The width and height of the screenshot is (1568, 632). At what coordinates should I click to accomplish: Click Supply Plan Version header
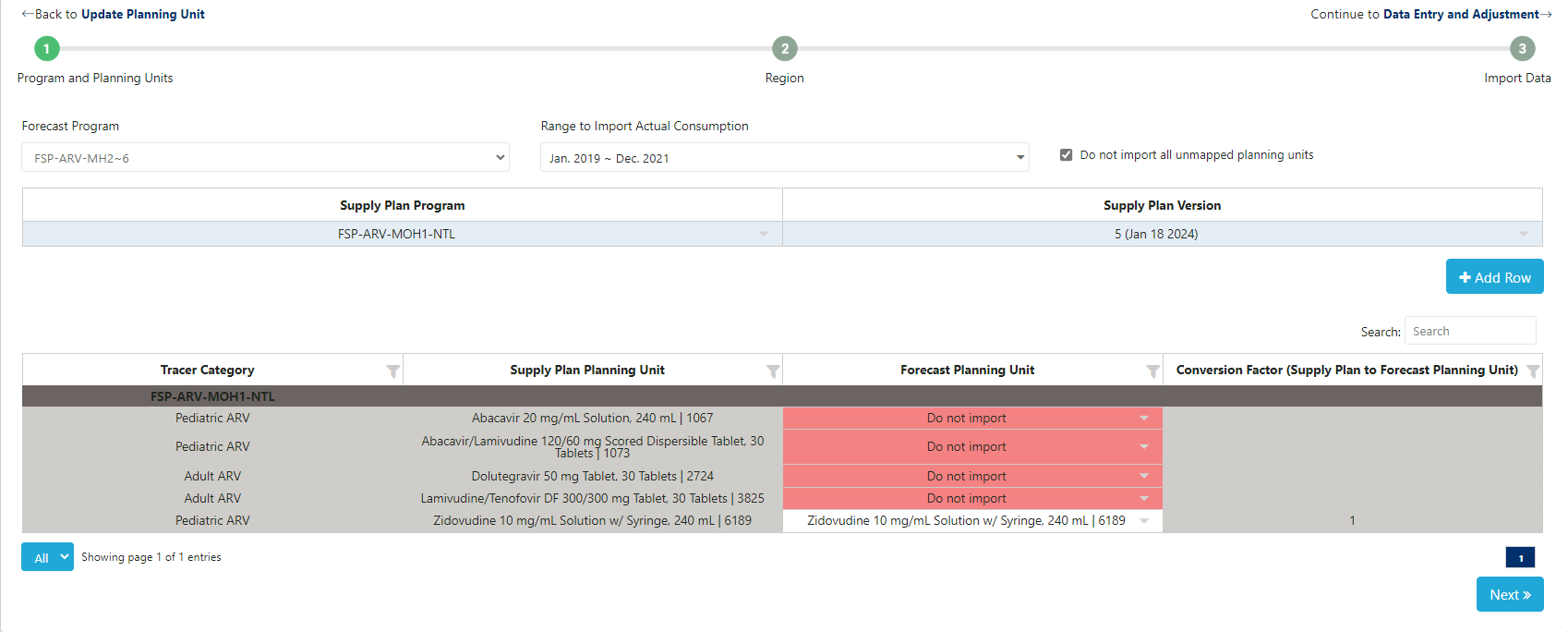point(1163,205)
